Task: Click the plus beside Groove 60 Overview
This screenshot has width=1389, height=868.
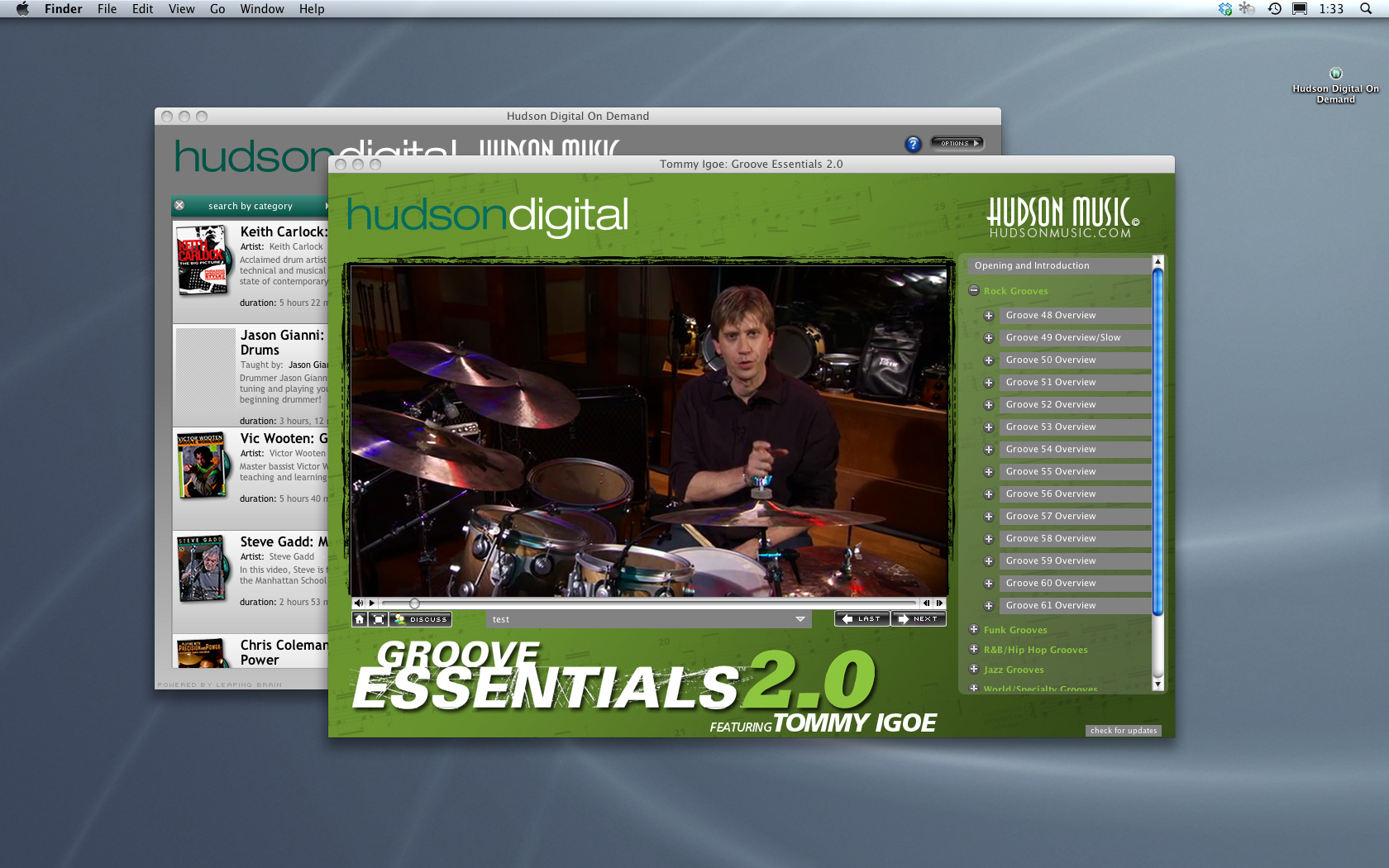Action: [988, 584]
